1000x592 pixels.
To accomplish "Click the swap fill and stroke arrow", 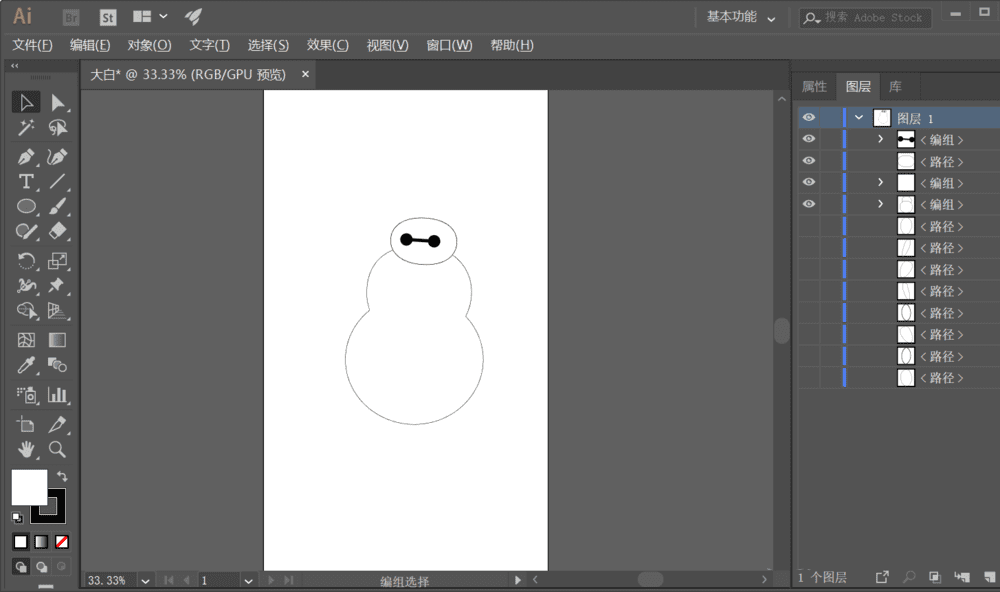I will (62, 476).
